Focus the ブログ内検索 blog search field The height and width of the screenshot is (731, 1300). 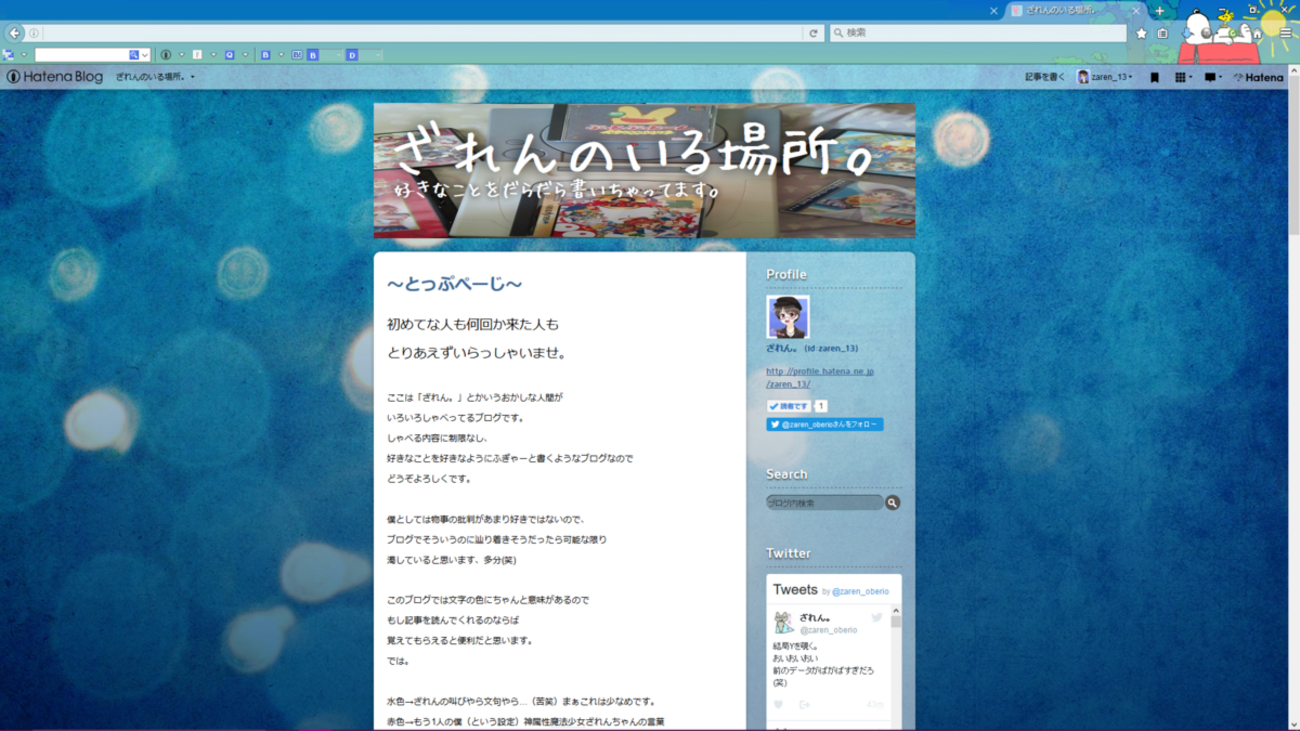click(825, 503)
